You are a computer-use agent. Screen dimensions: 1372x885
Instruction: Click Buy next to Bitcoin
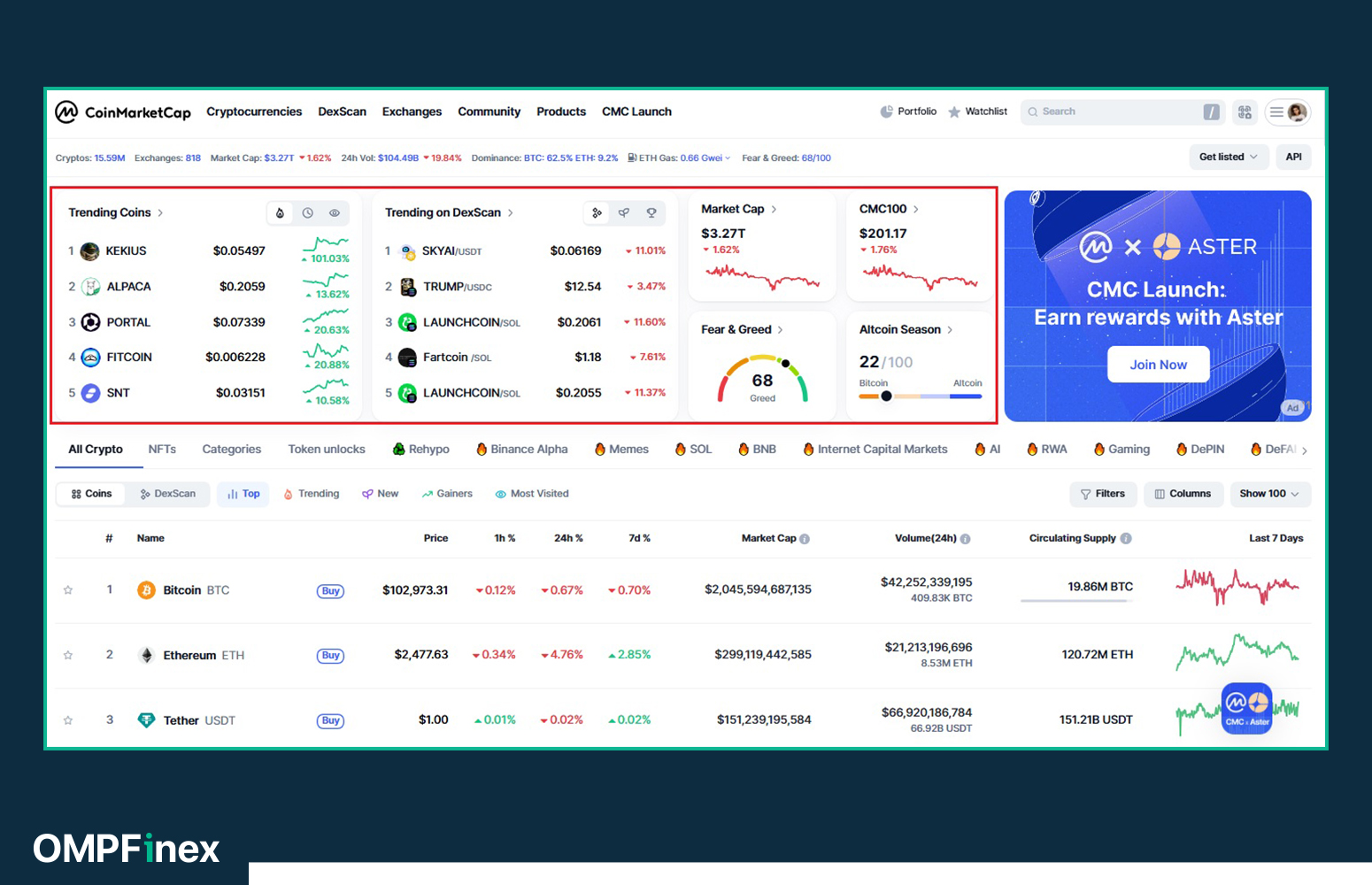[x=330, y=591]
